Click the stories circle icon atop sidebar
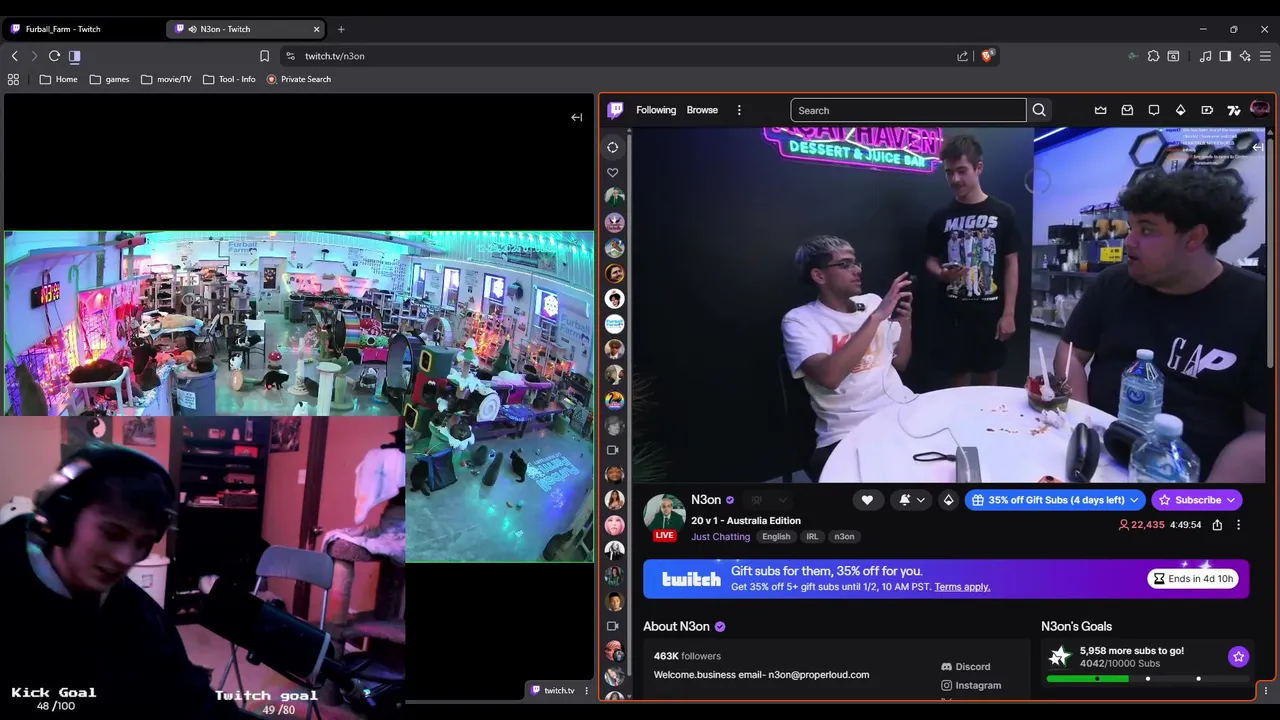1280x720 pixels. point(613,147)
